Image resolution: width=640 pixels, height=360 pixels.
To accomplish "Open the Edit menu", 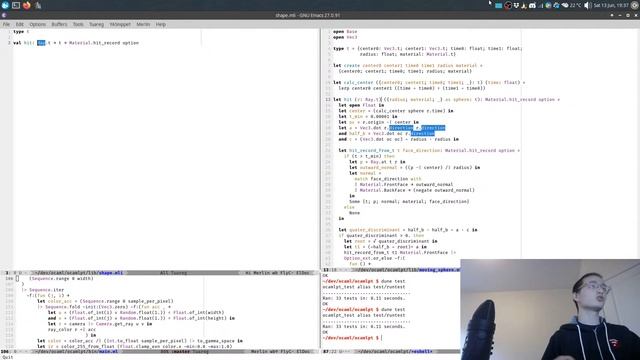I will [x=19, y=24].
